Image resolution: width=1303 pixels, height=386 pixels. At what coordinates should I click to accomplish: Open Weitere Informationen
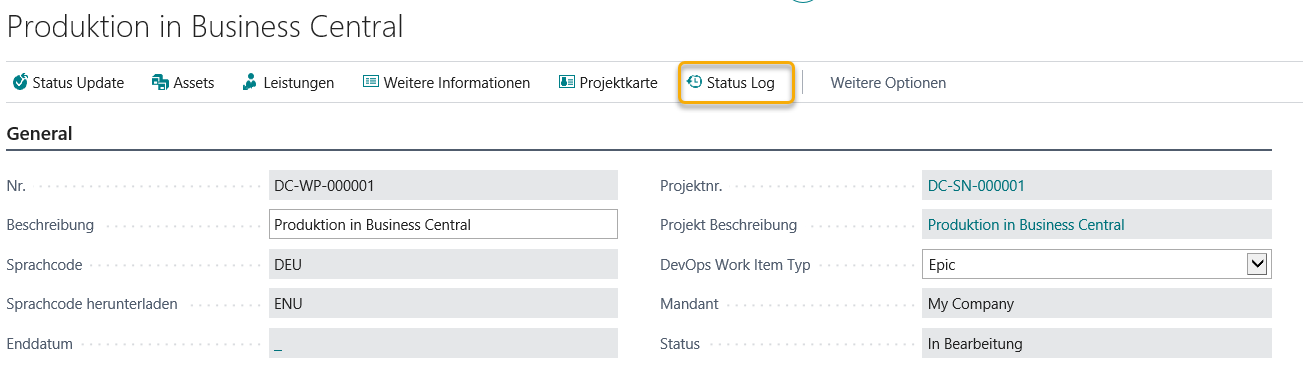click(x=446, y=83)
